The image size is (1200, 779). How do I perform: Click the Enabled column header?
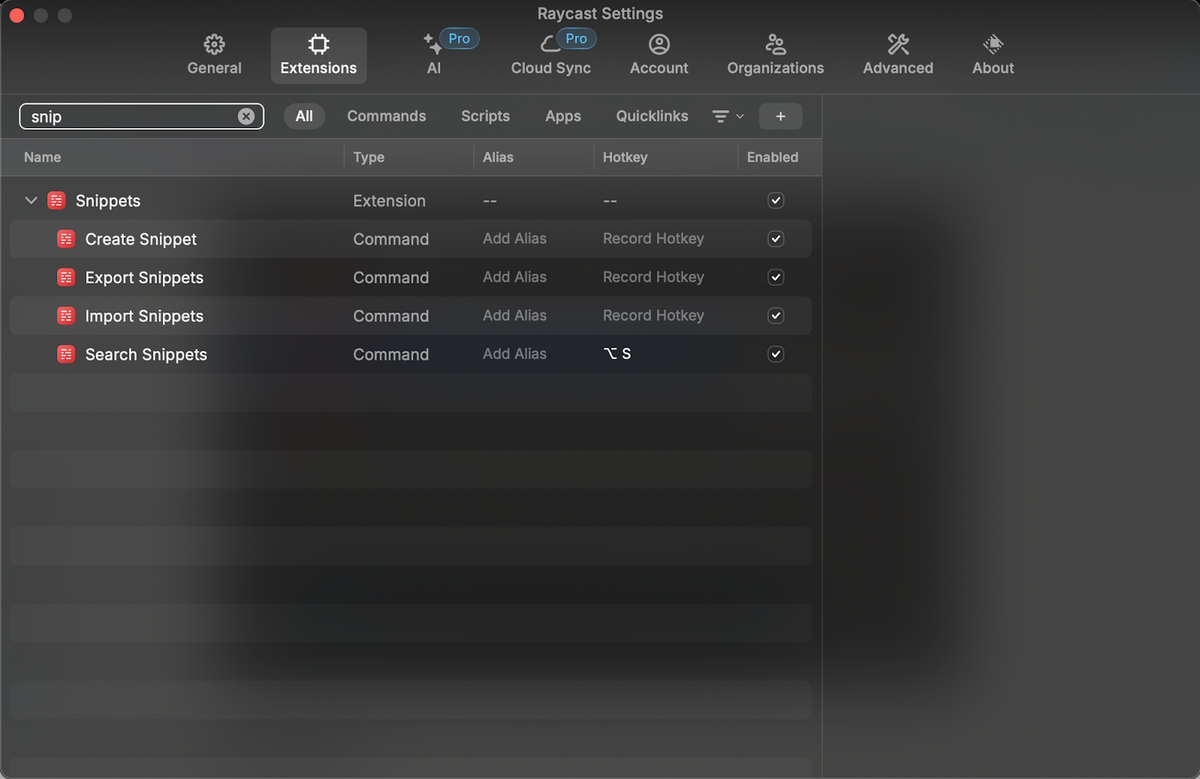click(772, 157)
